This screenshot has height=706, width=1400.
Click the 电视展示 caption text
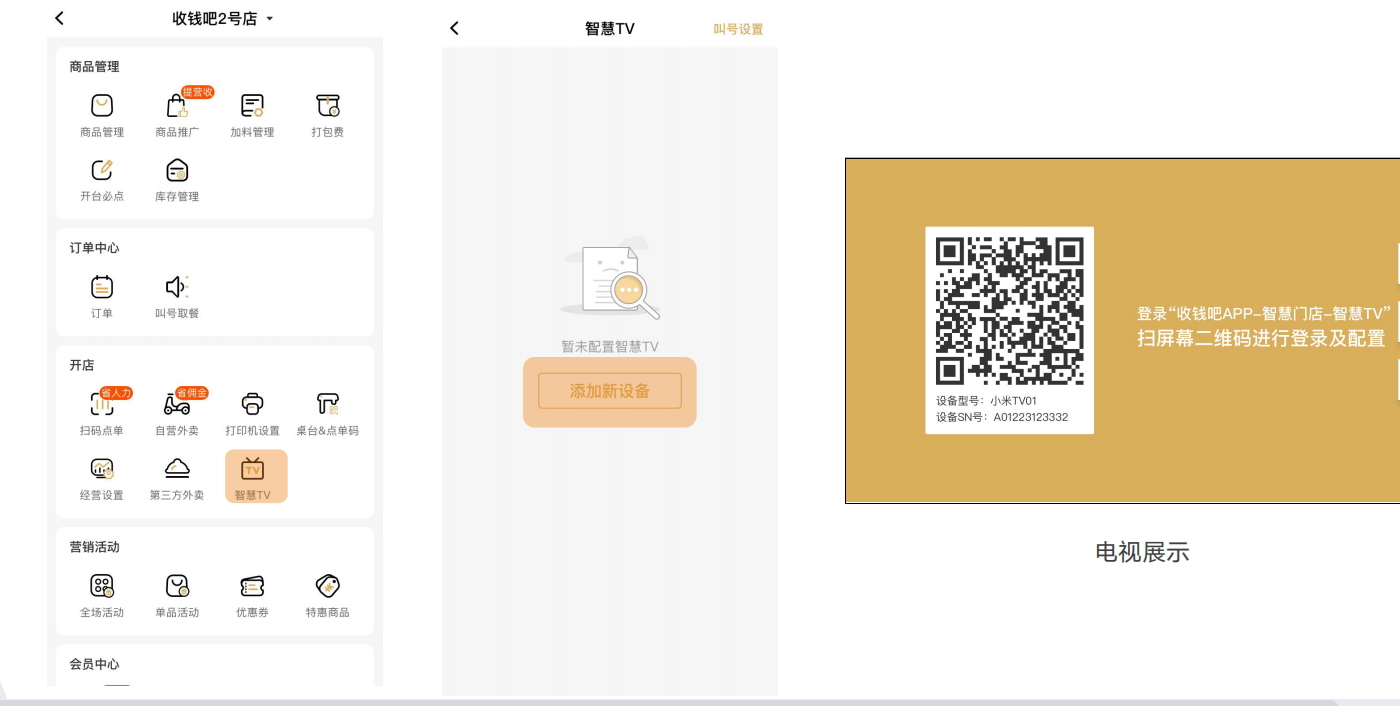point(1142,552)
